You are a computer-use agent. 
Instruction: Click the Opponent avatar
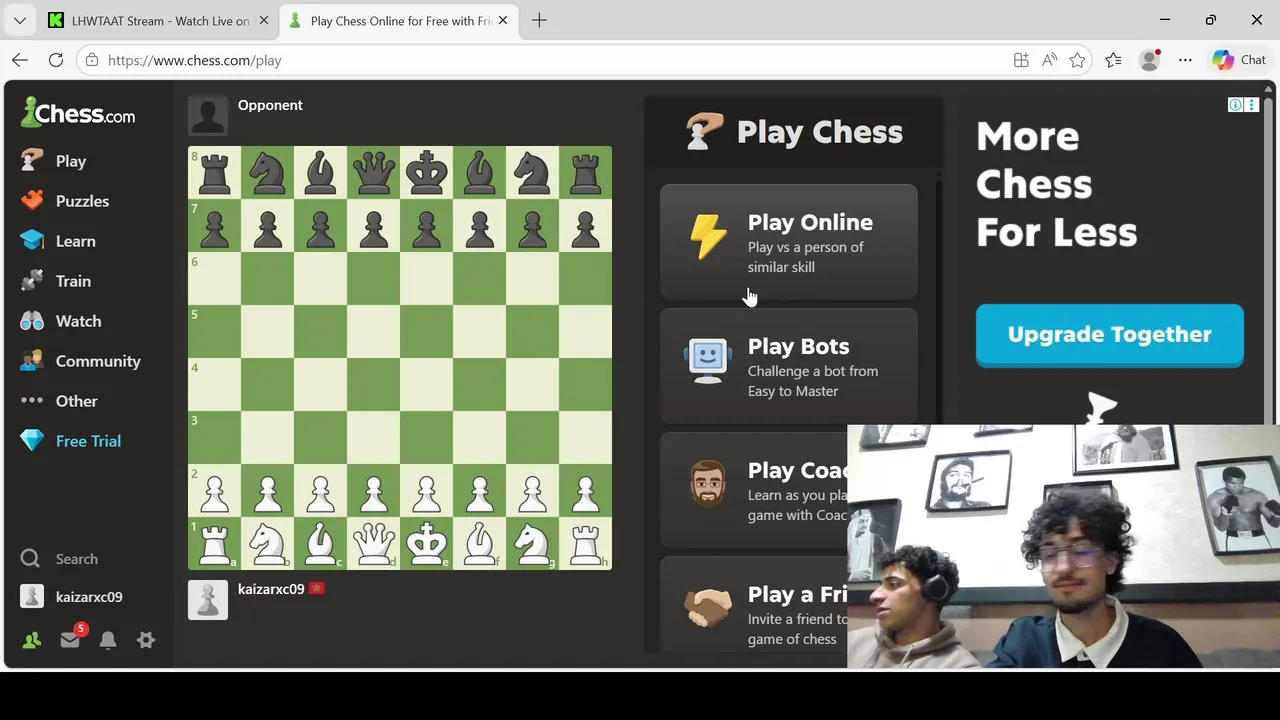(x=208, y=116)
